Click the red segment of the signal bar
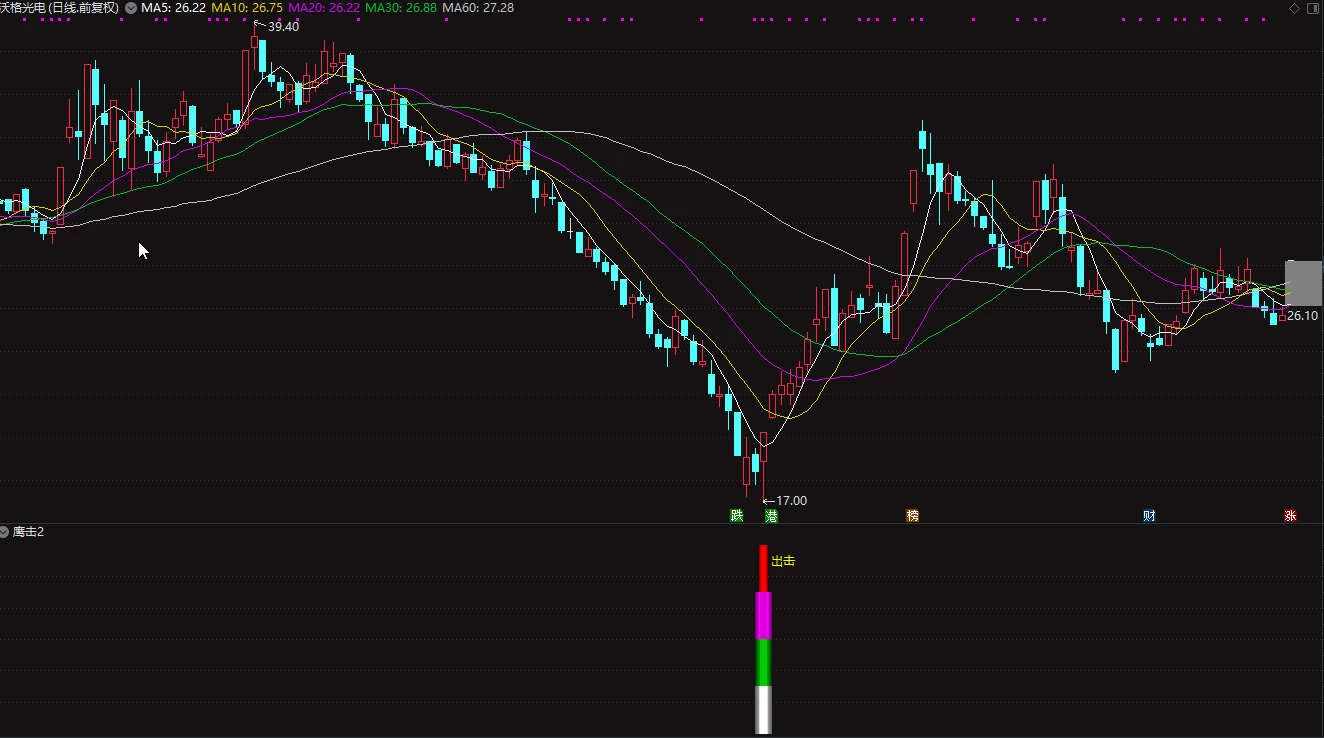 [763, 568]
